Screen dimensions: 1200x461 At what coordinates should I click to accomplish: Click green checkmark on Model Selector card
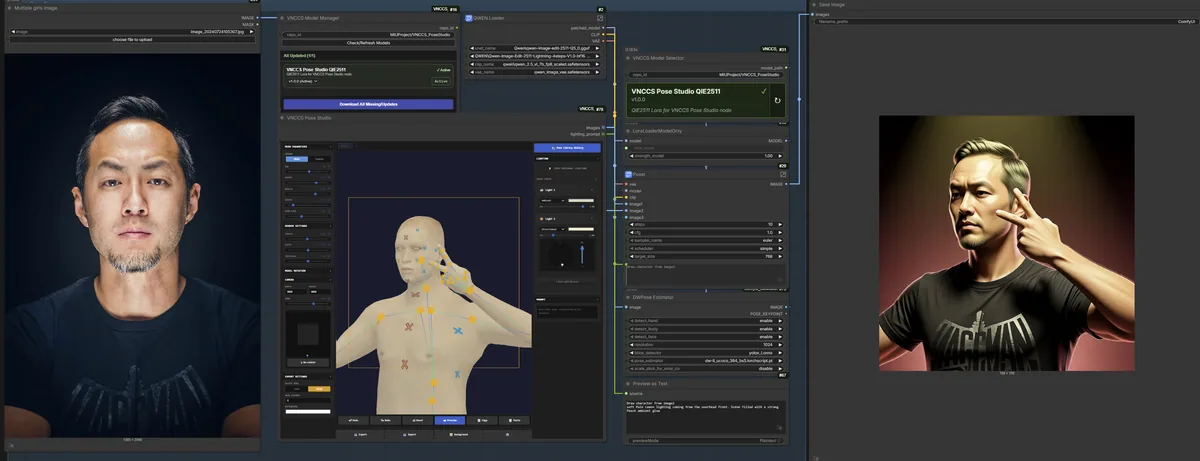[764, 91]
